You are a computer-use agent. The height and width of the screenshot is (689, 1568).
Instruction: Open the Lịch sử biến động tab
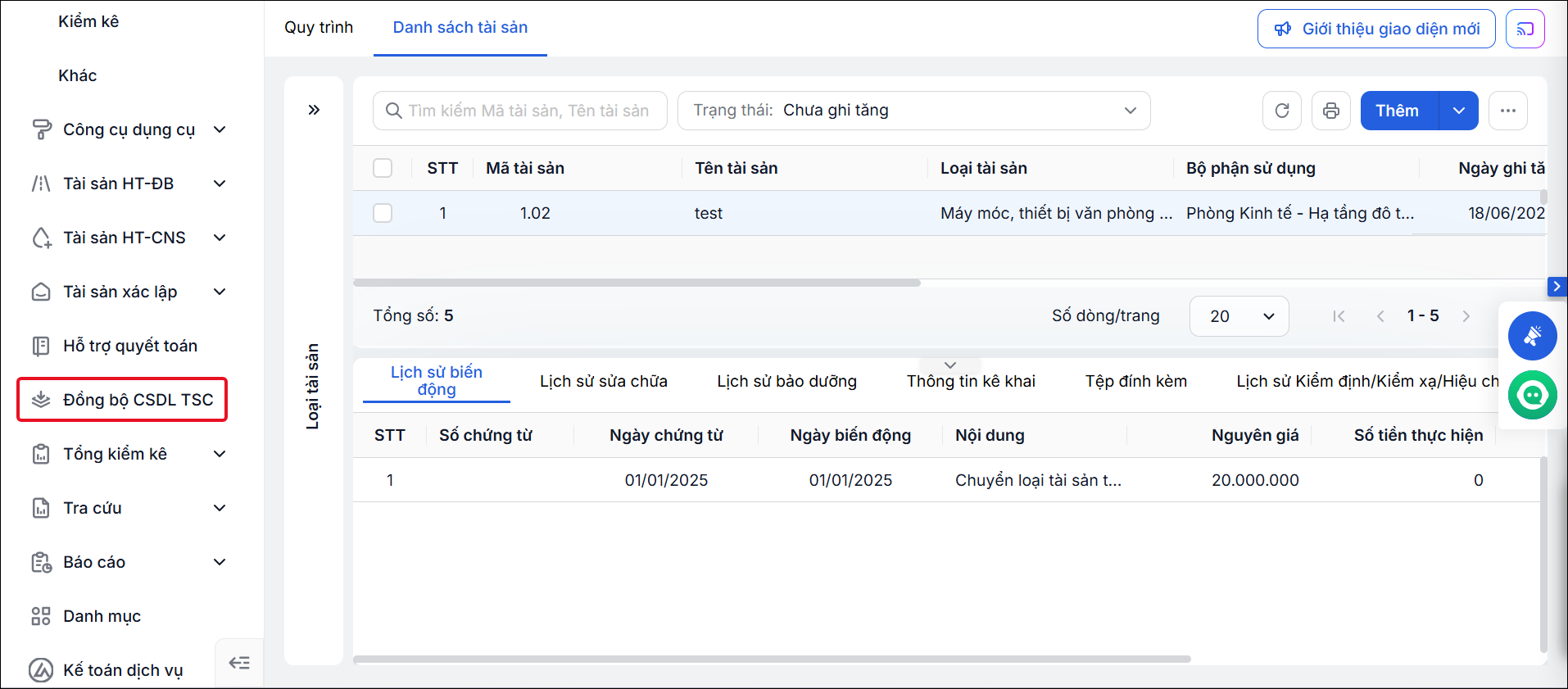(x=437, y=381)
